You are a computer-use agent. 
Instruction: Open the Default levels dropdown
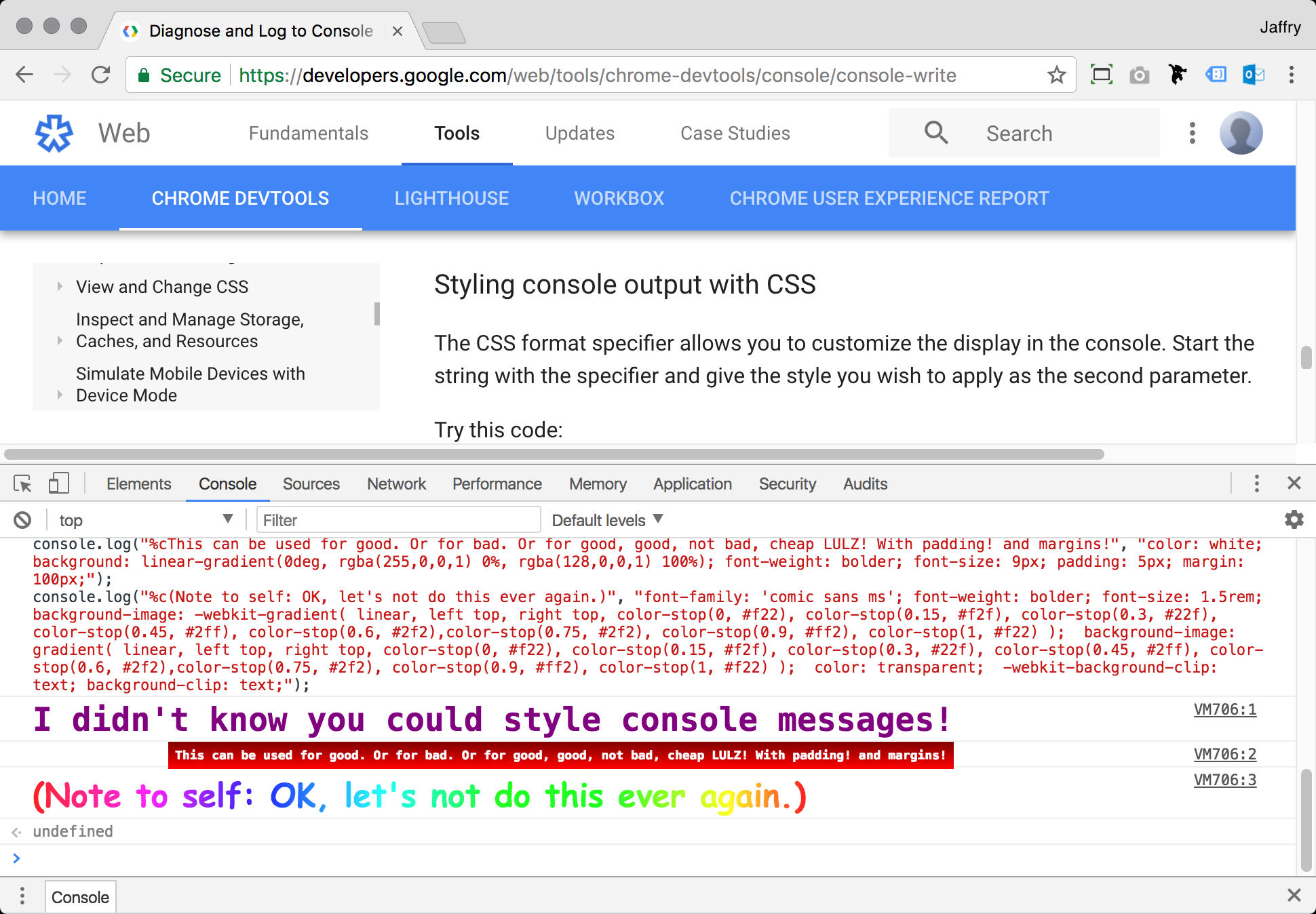pos(608,519)
